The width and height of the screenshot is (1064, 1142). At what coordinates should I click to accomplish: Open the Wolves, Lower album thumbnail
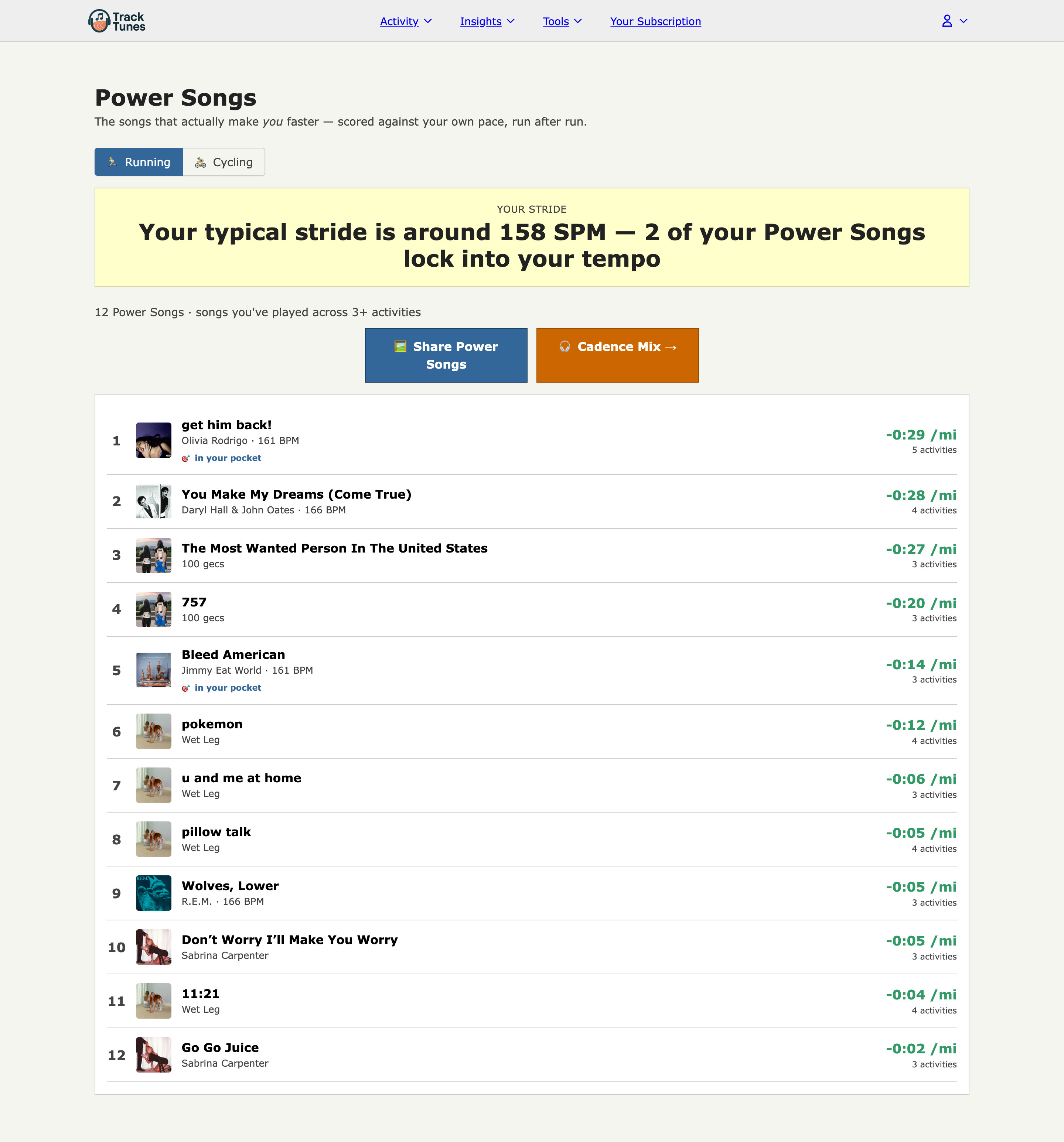tap(153, 893)
